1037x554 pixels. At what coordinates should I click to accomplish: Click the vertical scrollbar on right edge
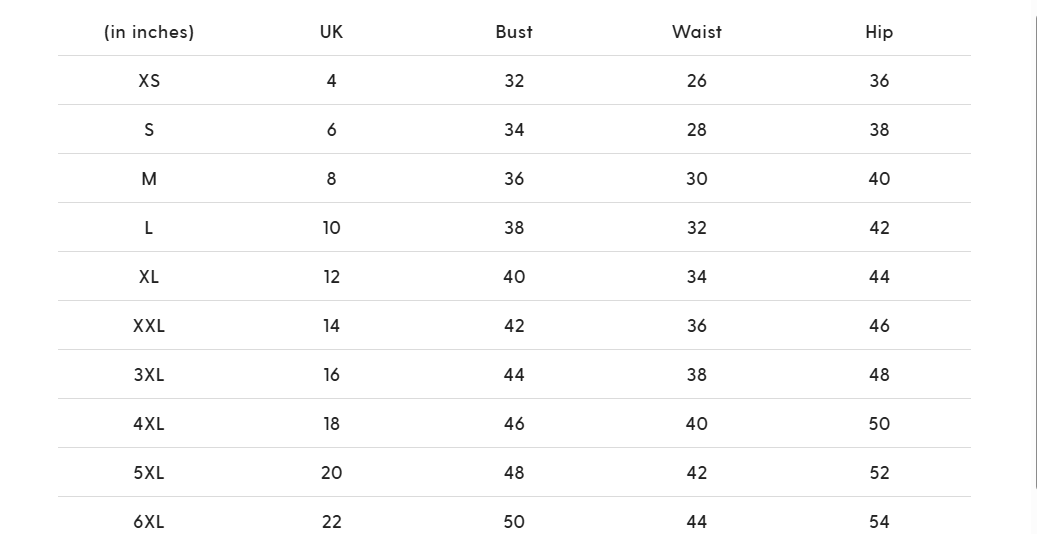(1035, 250)
